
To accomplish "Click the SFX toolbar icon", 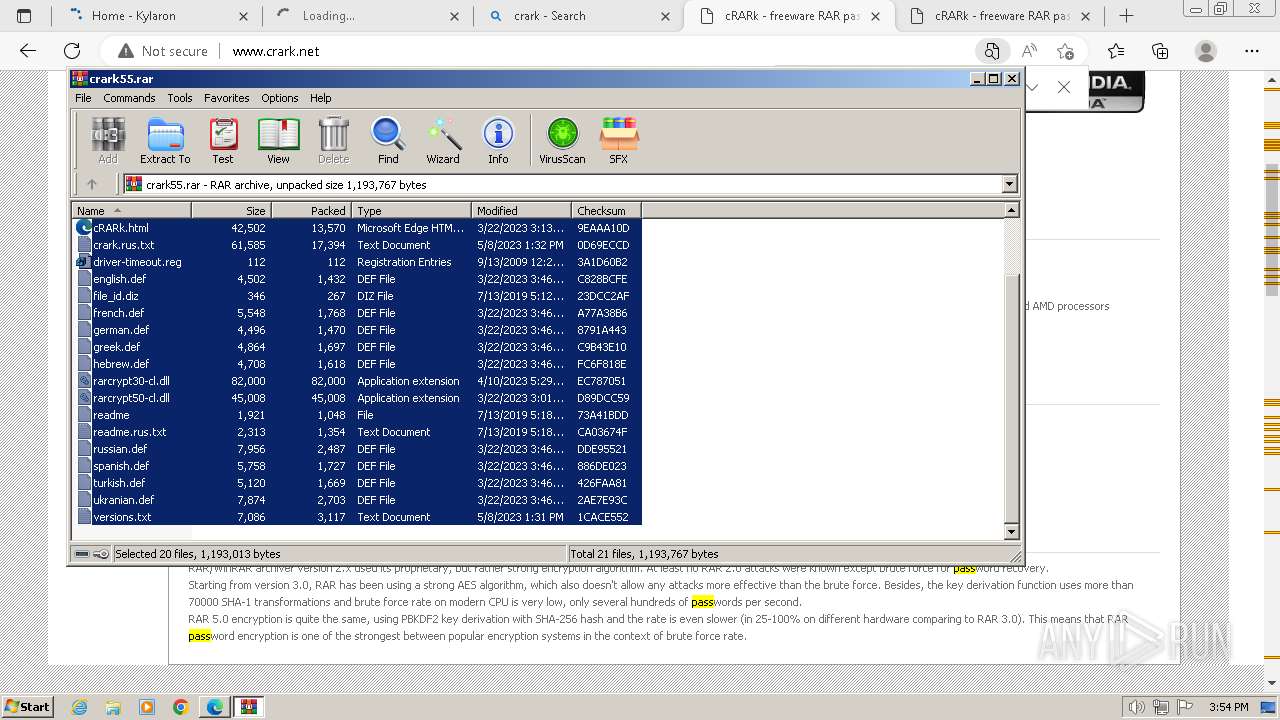I will (x=619, y=141).
